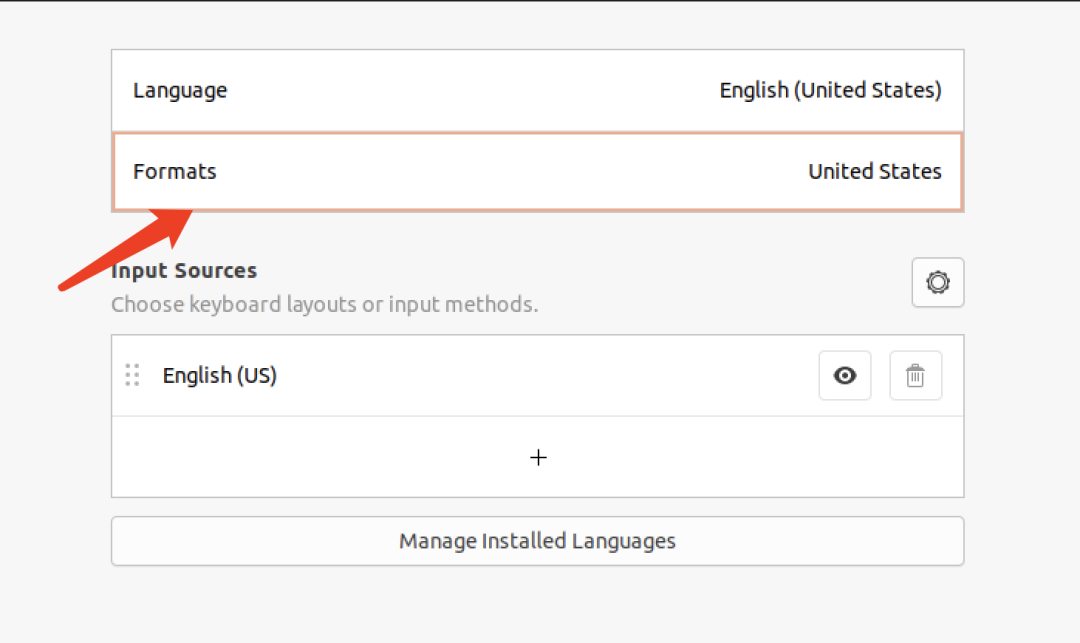This screenshot has height=643, width=1080.
Task: Click the blank middle of the Formats row
Action: (510, 171)
